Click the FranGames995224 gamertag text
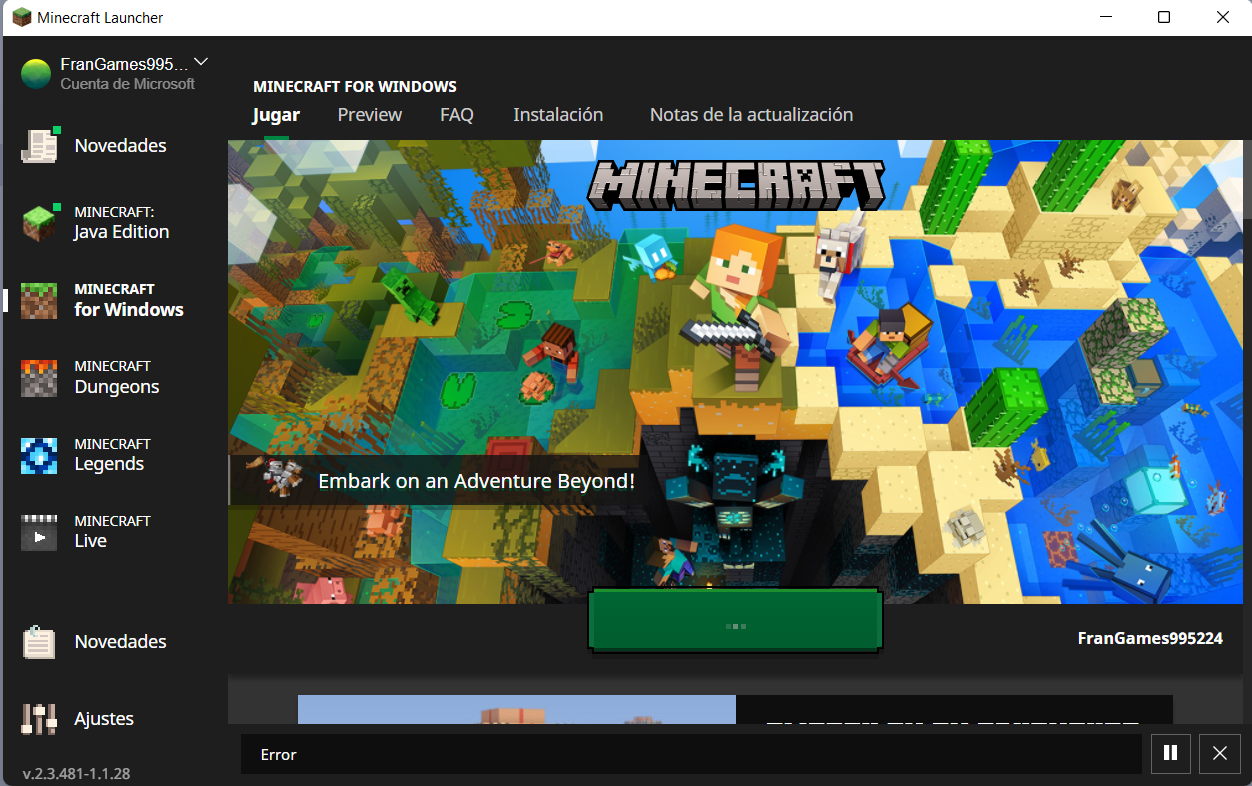 pyautogui.click(x=1150, y=638)
